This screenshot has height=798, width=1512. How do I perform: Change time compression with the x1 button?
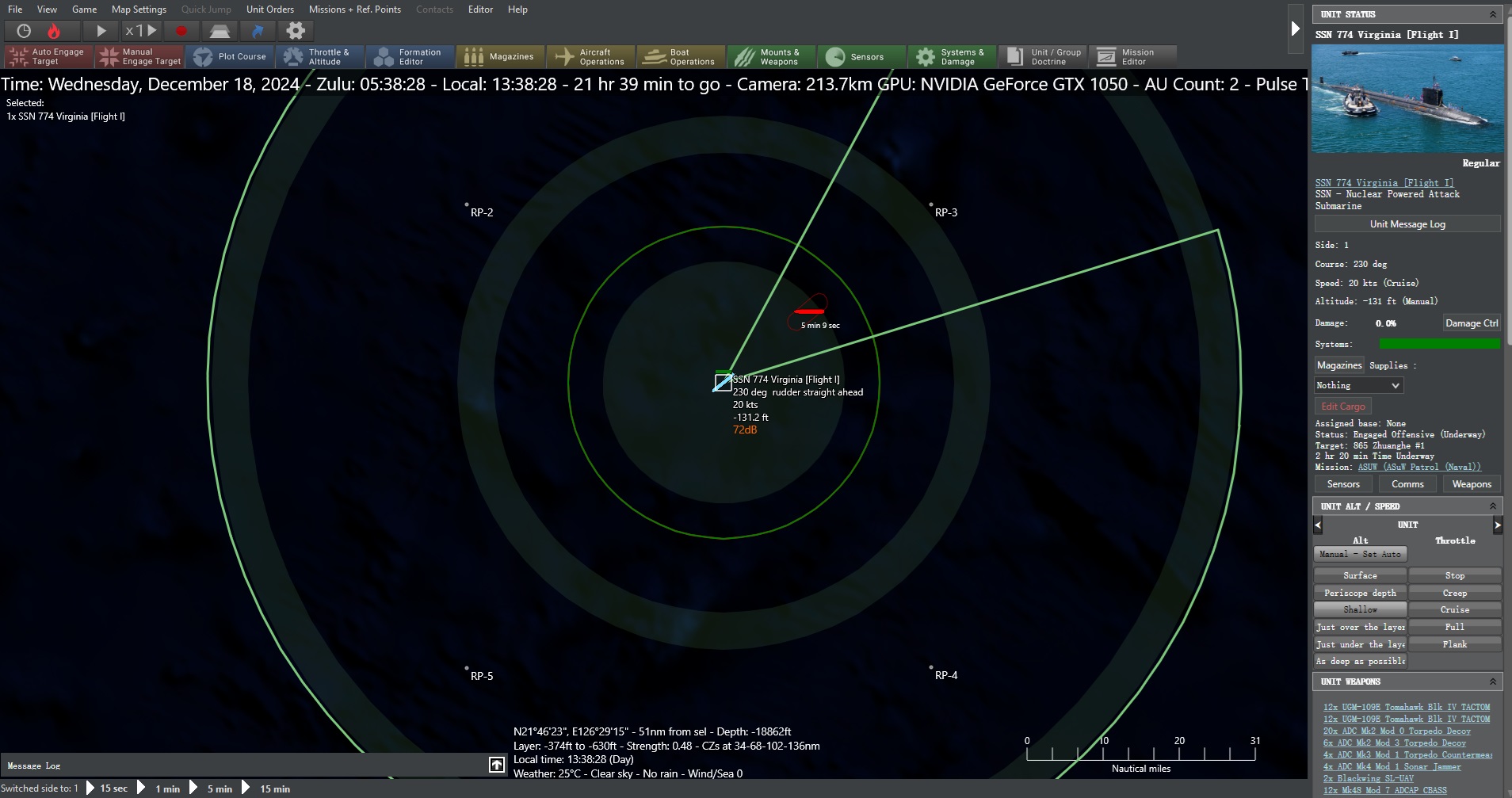click(140, 31)
